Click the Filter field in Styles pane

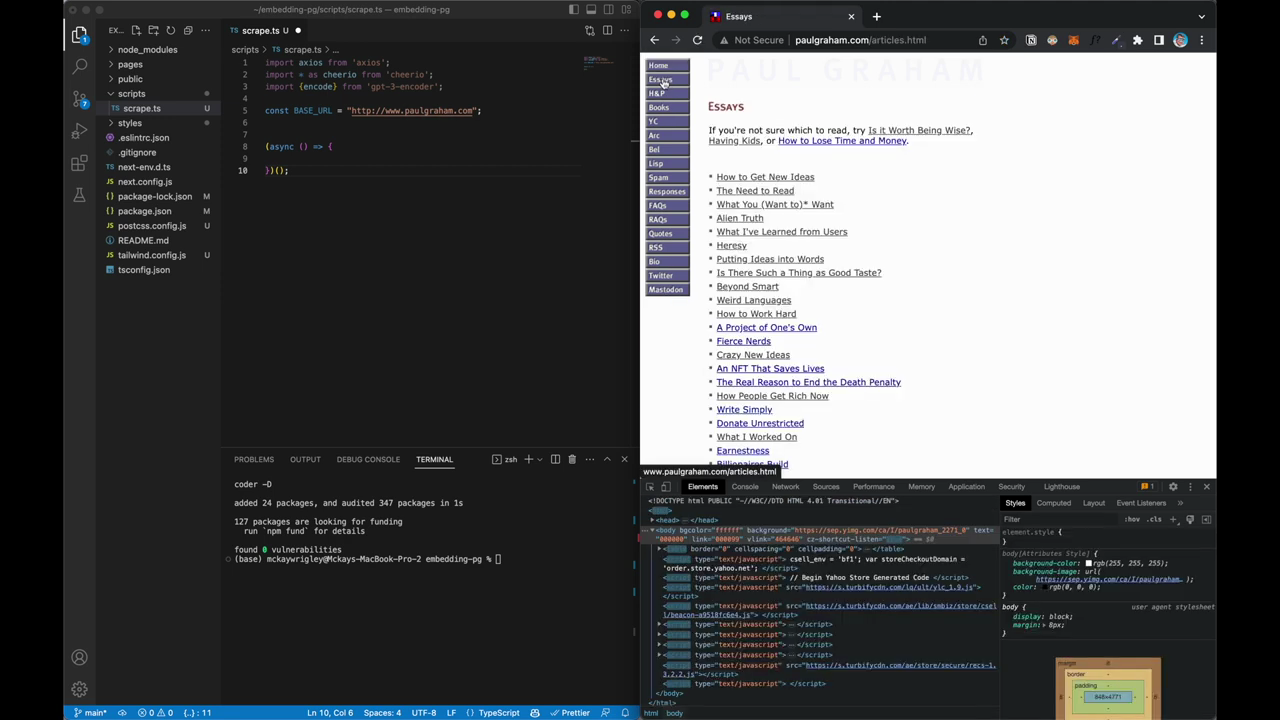click(1060, 519)
